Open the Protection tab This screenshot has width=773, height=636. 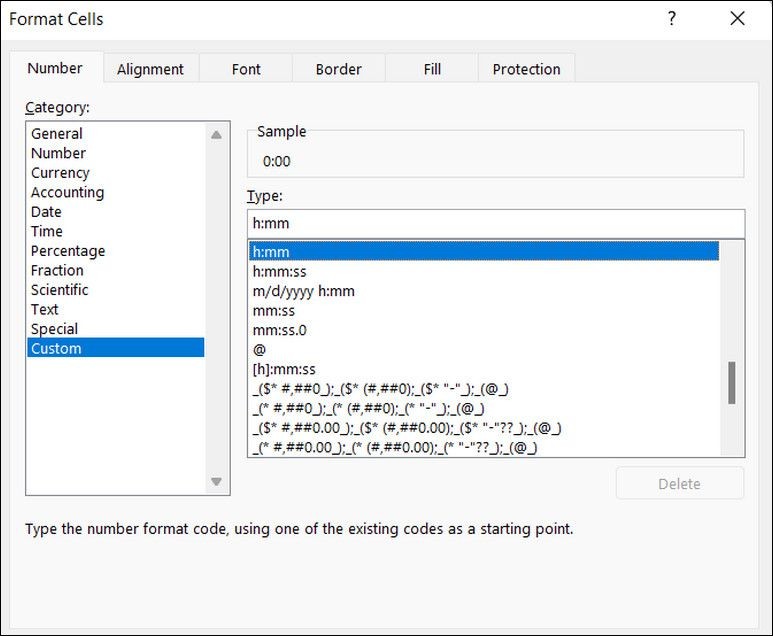coord(527,69)
